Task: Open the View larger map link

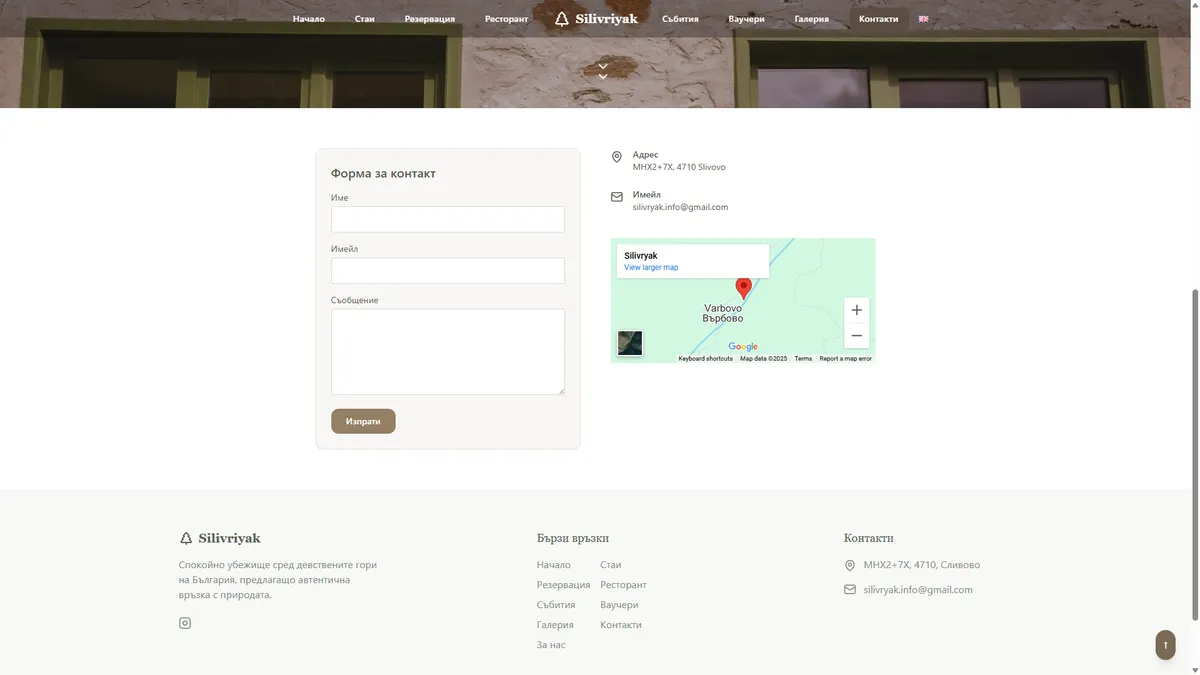Action: click(x=651, y=268)
